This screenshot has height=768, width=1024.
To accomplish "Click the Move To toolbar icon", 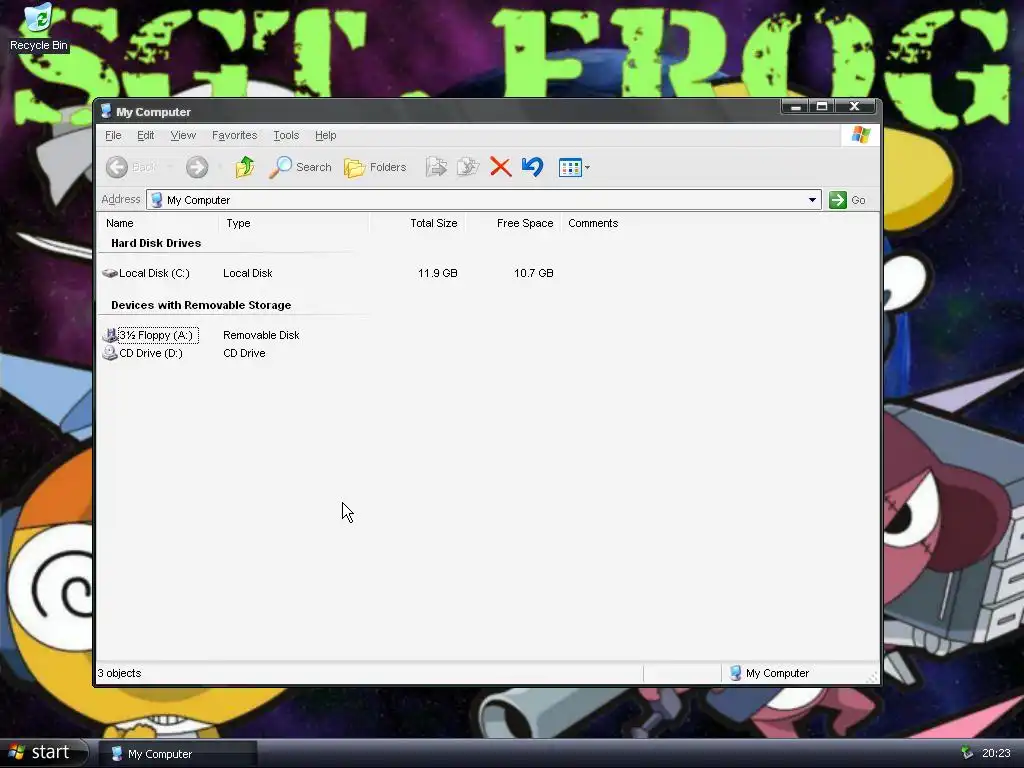I will 436,167.
